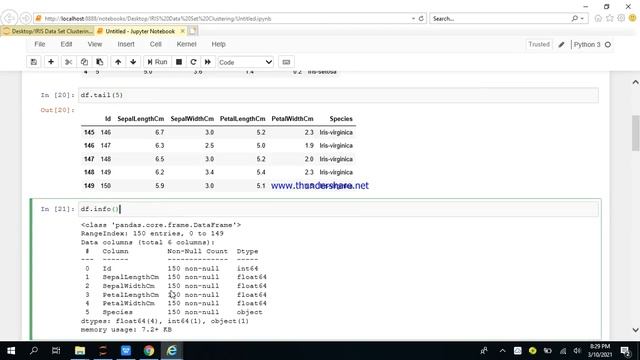Open the cell type Code dropdown

coord(245,62)
